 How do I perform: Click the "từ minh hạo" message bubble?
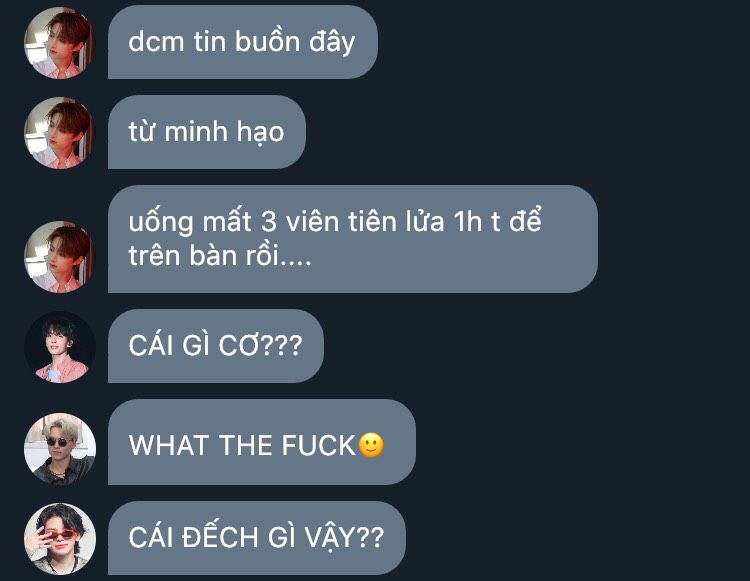[x=207, y=132]
